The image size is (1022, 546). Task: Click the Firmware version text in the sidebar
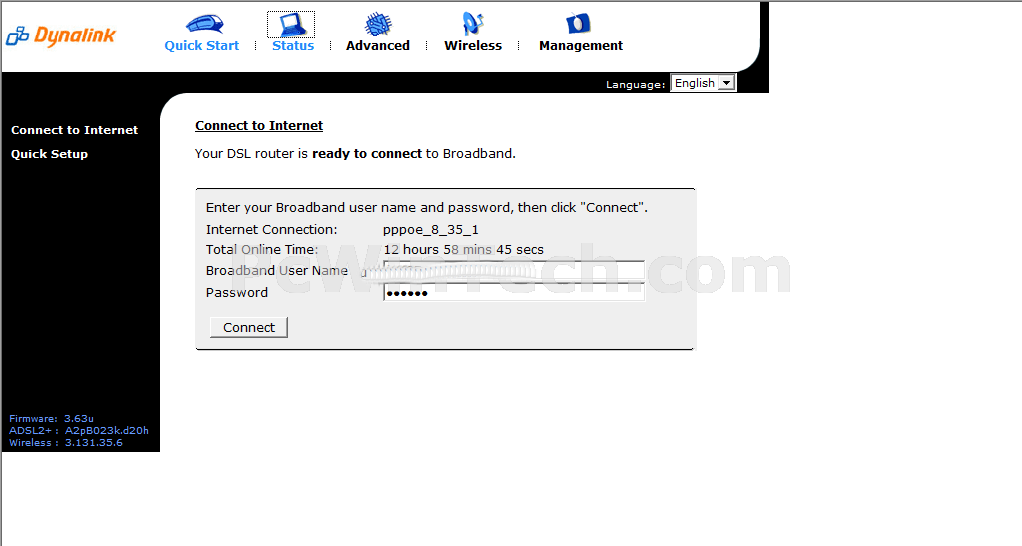tap(51, 419)
